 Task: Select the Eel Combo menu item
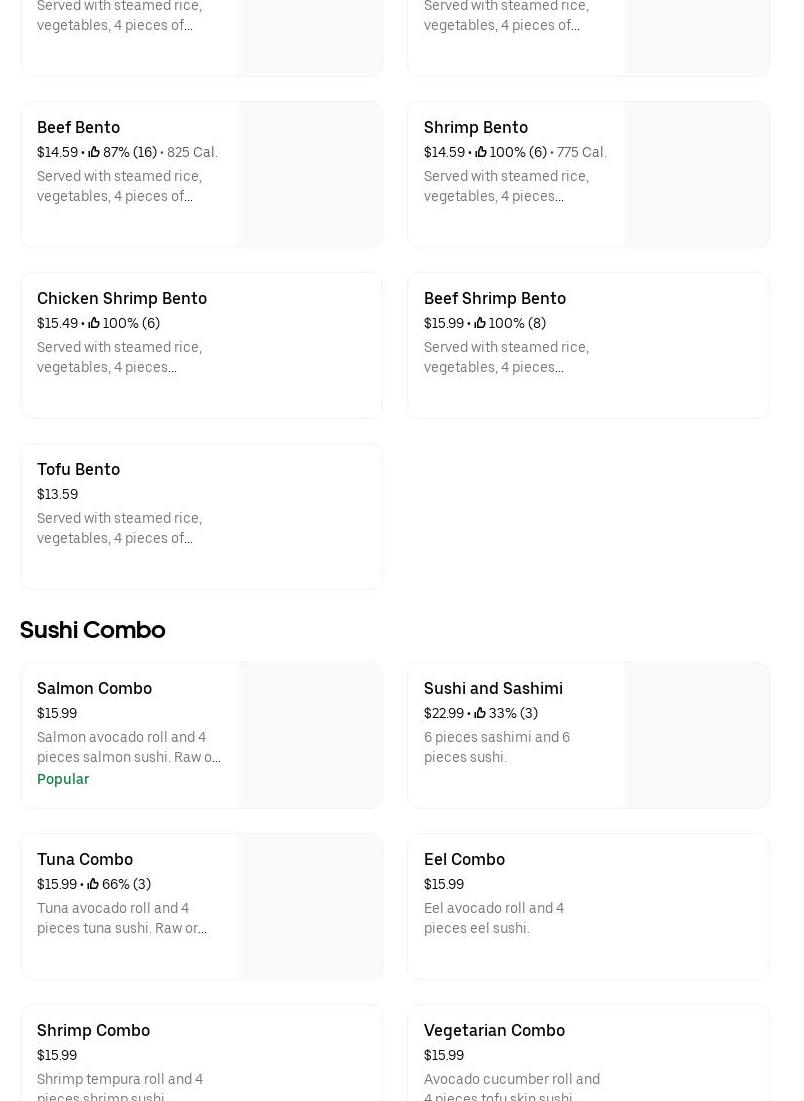464,859
